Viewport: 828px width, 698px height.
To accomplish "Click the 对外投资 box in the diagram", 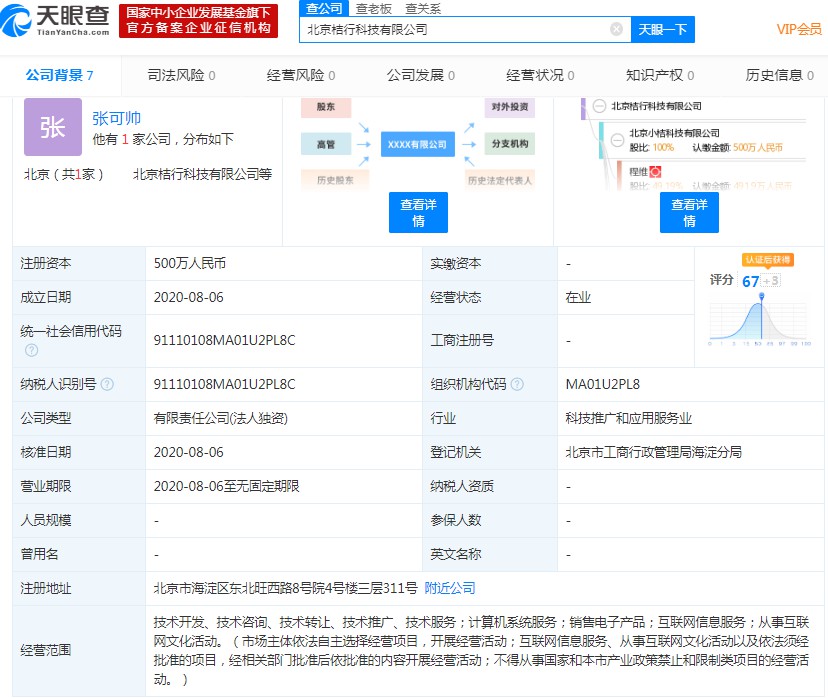I will click(x=510, y=107).
